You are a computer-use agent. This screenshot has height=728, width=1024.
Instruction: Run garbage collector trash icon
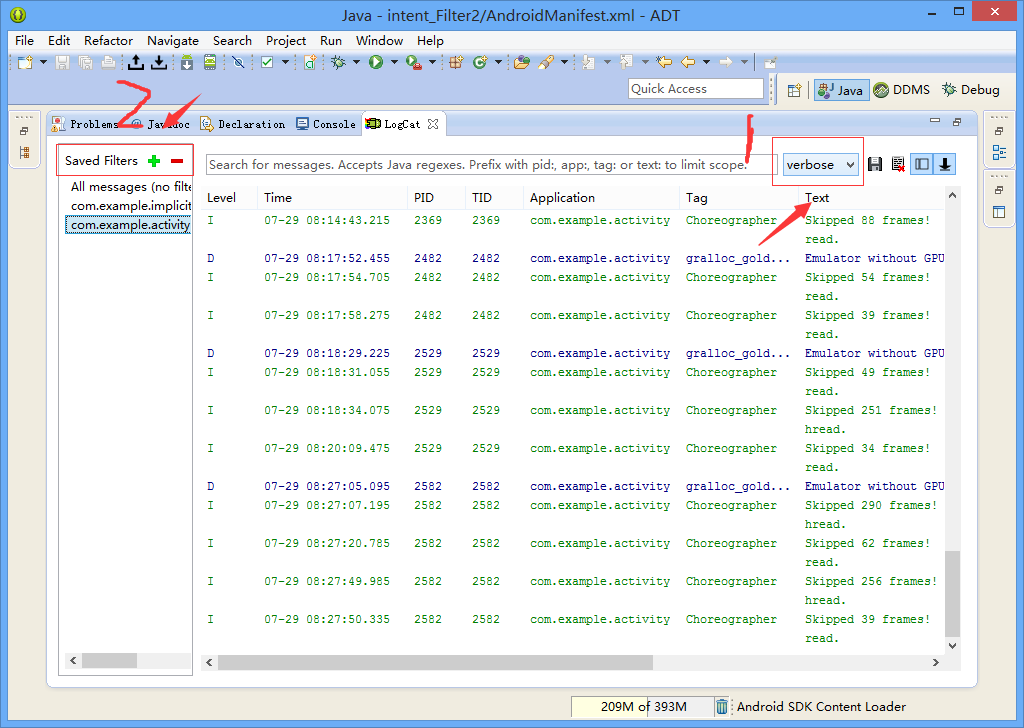pyautogui.click(x=722, y=706)
